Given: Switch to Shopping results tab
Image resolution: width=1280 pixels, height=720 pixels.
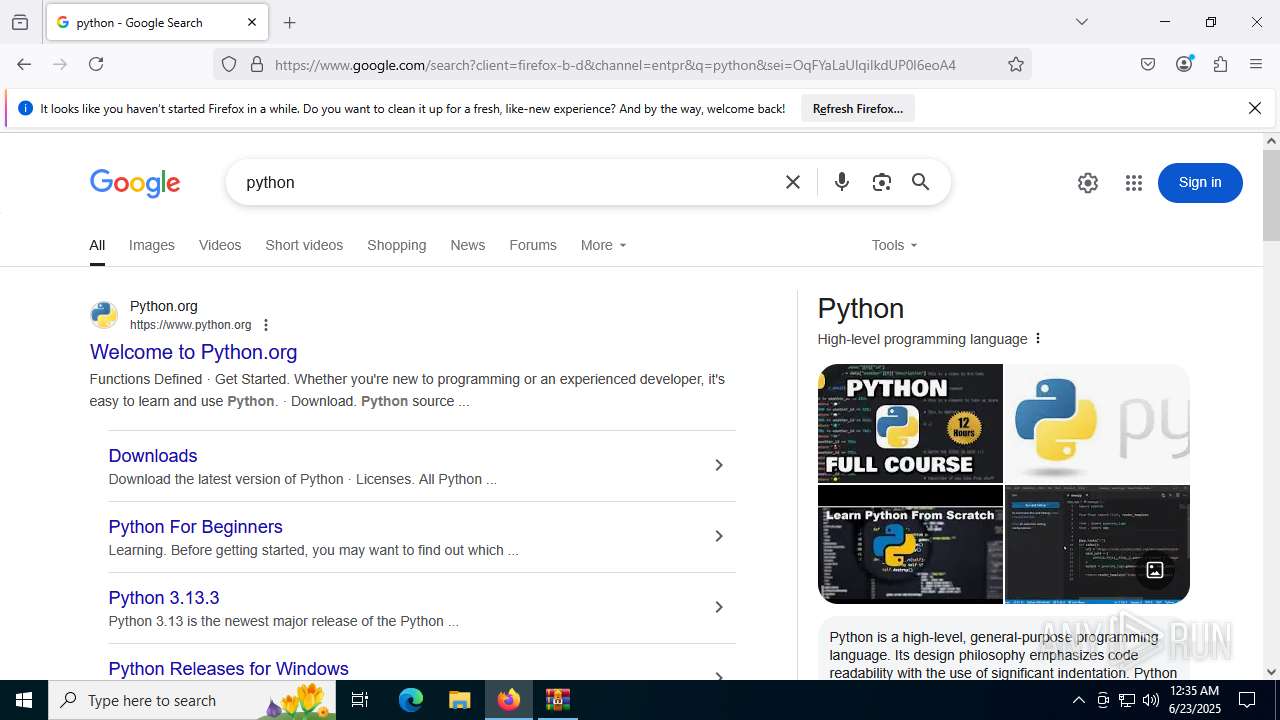Looking at the screenshot, I should (x=396, y=245).
